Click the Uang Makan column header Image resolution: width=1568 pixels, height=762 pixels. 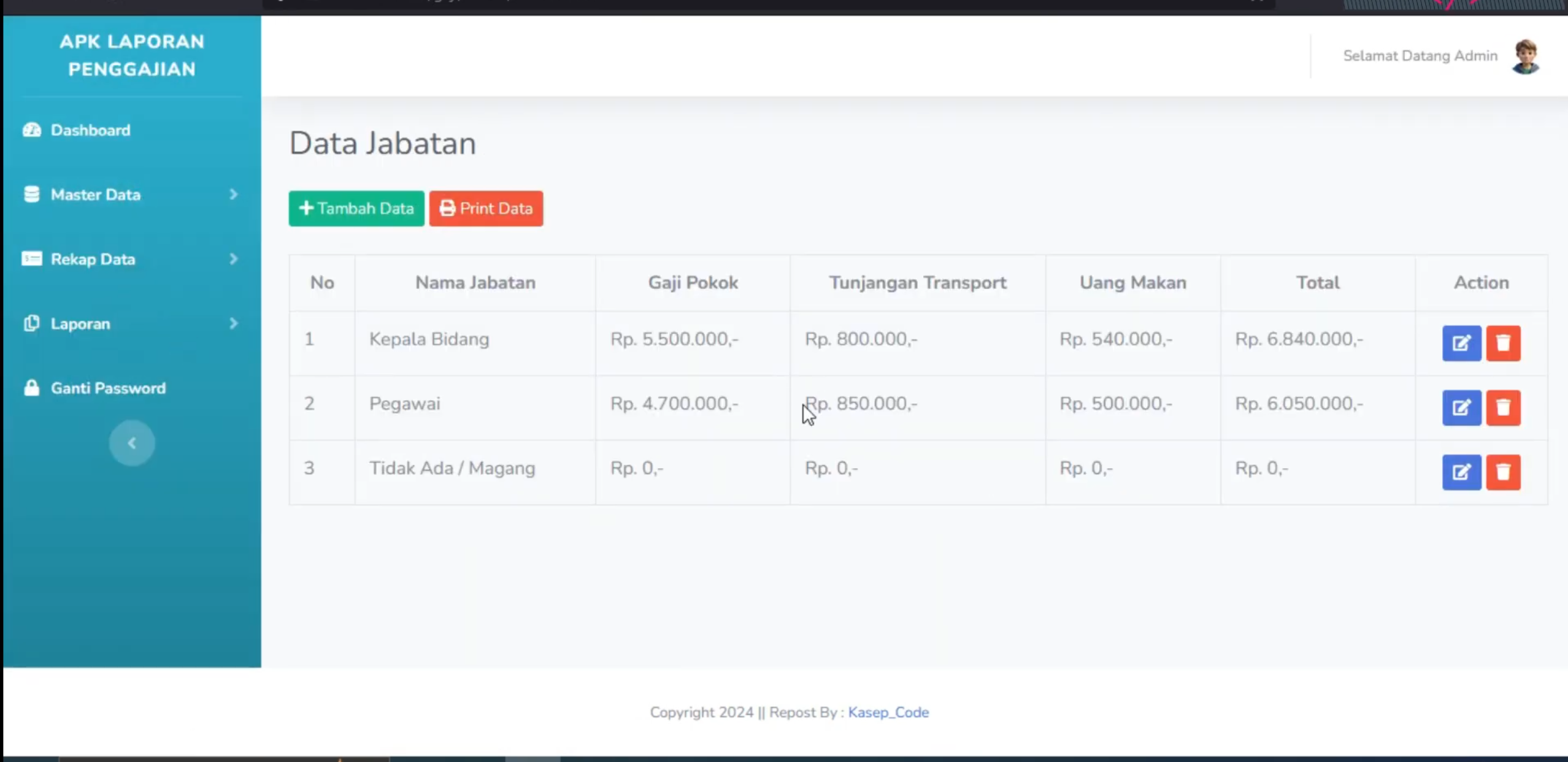(x=1133, y=282)
